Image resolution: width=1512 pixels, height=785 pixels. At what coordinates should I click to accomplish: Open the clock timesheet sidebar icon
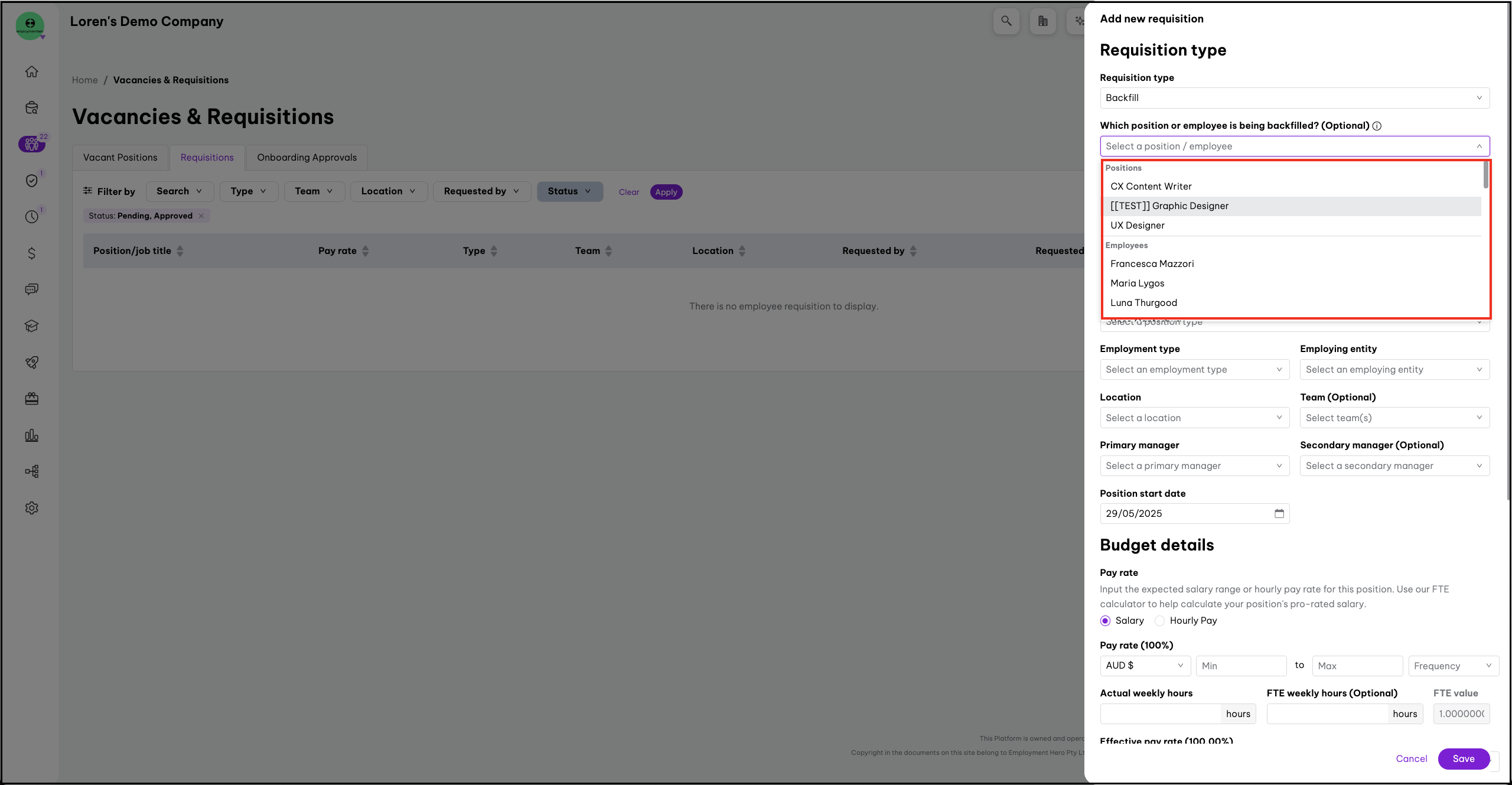point(32,217)
